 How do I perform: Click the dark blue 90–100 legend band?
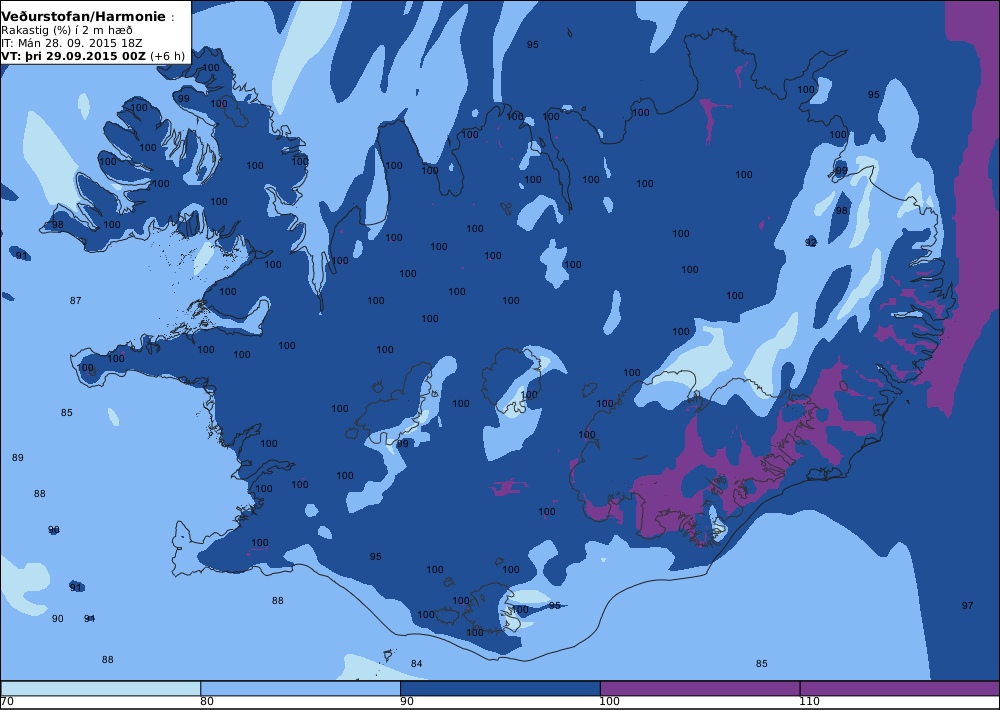(500, 688)
